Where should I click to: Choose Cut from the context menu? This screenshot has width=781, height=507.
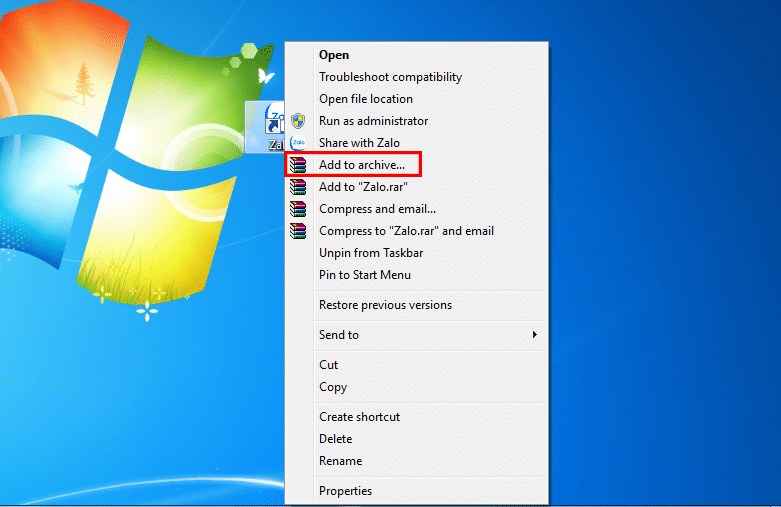pos(417,365)
